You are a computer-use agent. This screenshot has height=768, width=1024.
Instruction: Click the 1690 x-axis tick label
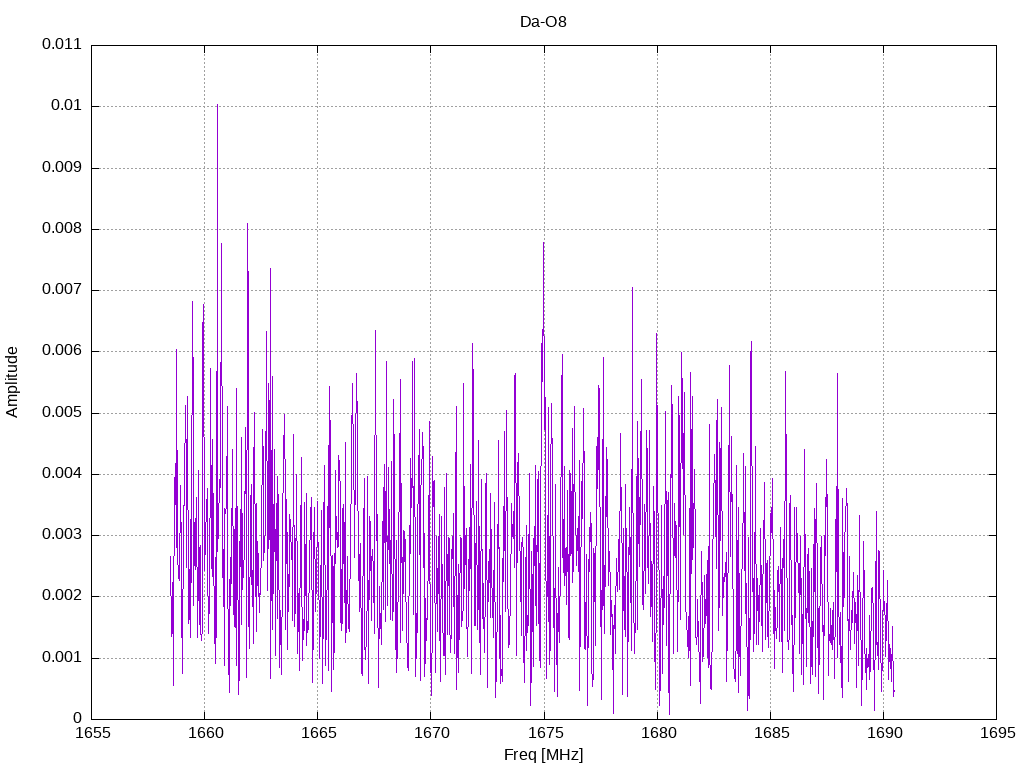point(884,733)
